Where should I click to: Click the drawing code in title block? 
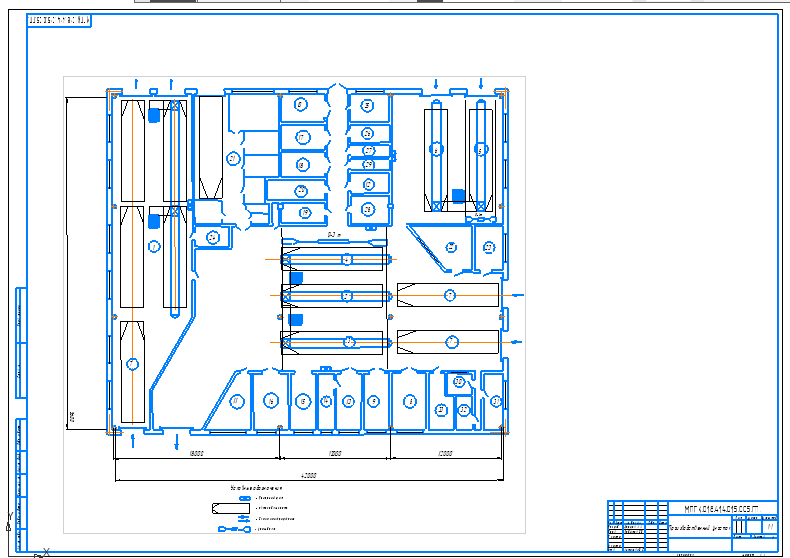coord(722,509)
